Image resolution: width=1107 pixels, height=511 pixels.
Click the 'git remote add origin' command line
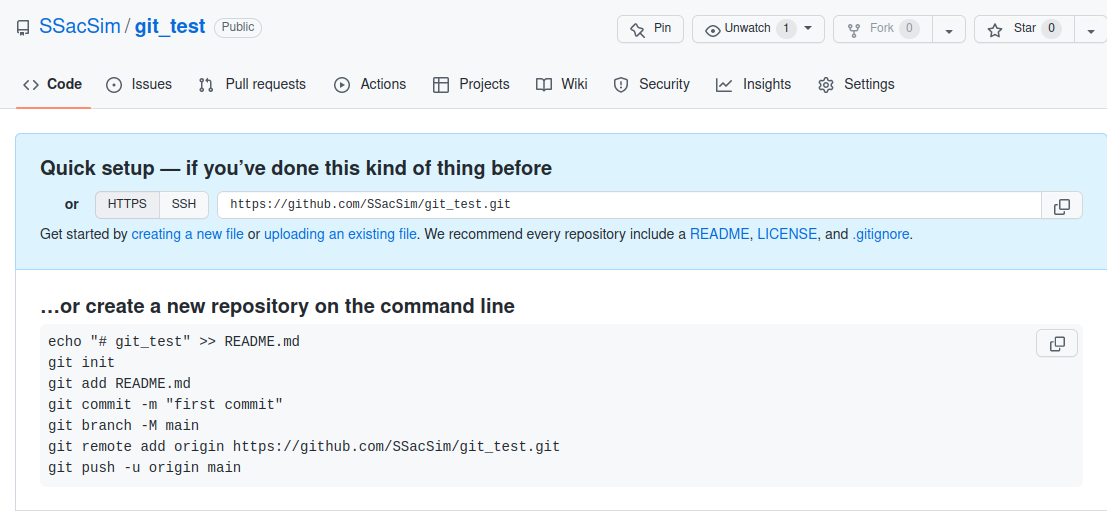tap(304, 447)
